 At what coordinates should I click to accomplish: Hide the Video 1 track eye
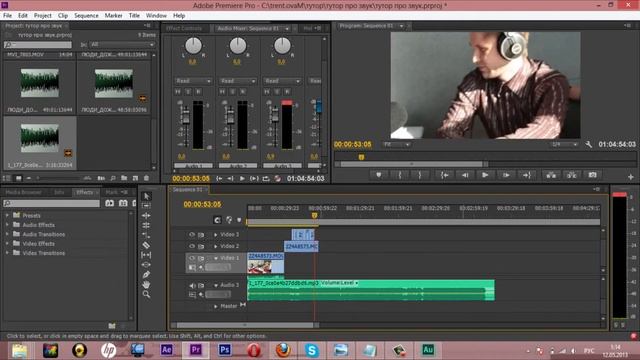tap(191, 258)
